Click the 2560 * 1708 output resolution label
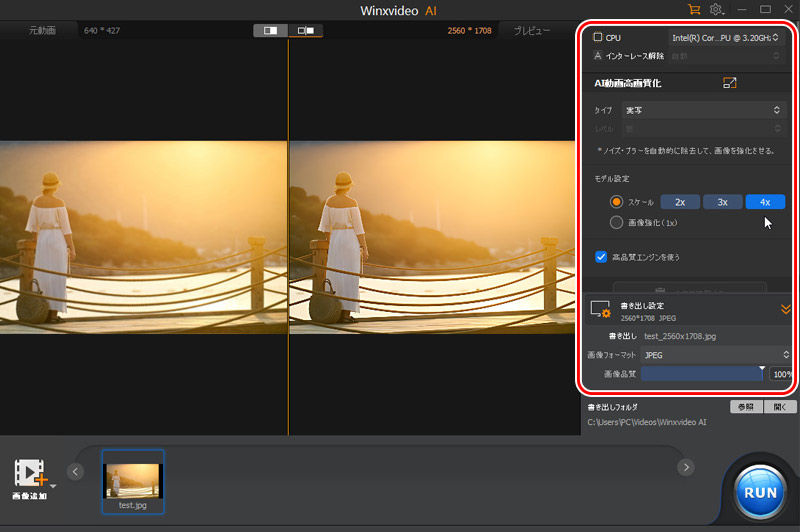 pos(469,31)
